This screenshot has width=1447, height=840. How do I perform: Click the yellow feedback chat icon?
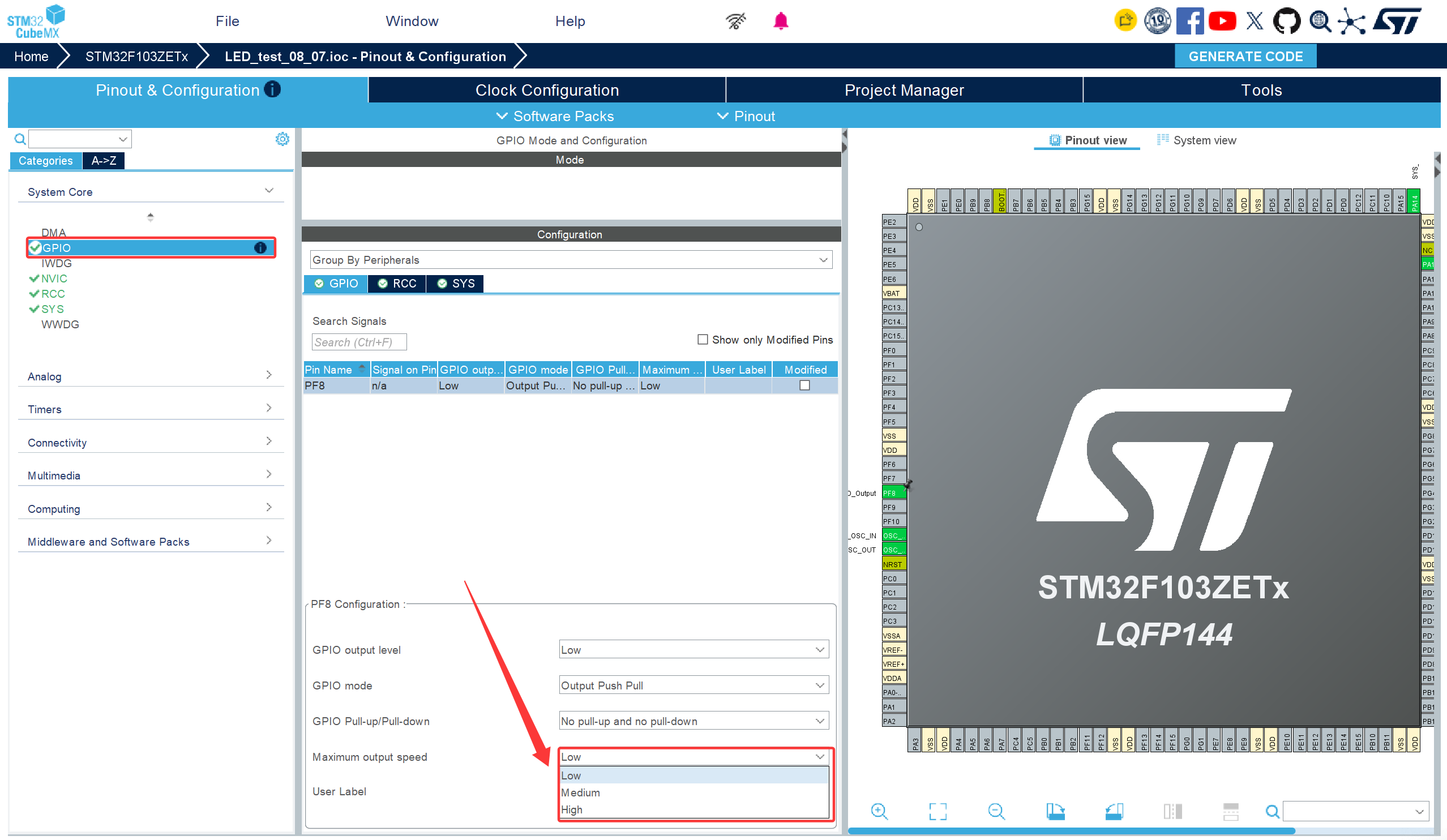[1125, 21]
